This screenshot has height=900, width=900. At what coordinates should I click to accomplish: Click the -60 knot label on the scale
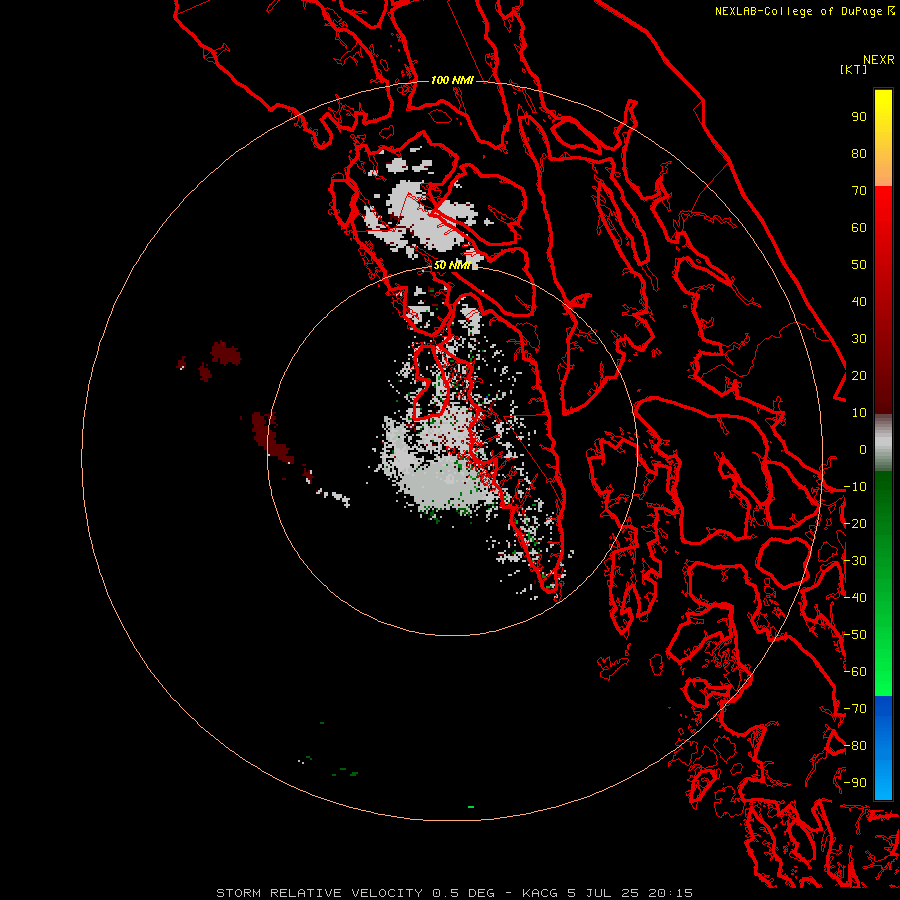click(855, 672)
